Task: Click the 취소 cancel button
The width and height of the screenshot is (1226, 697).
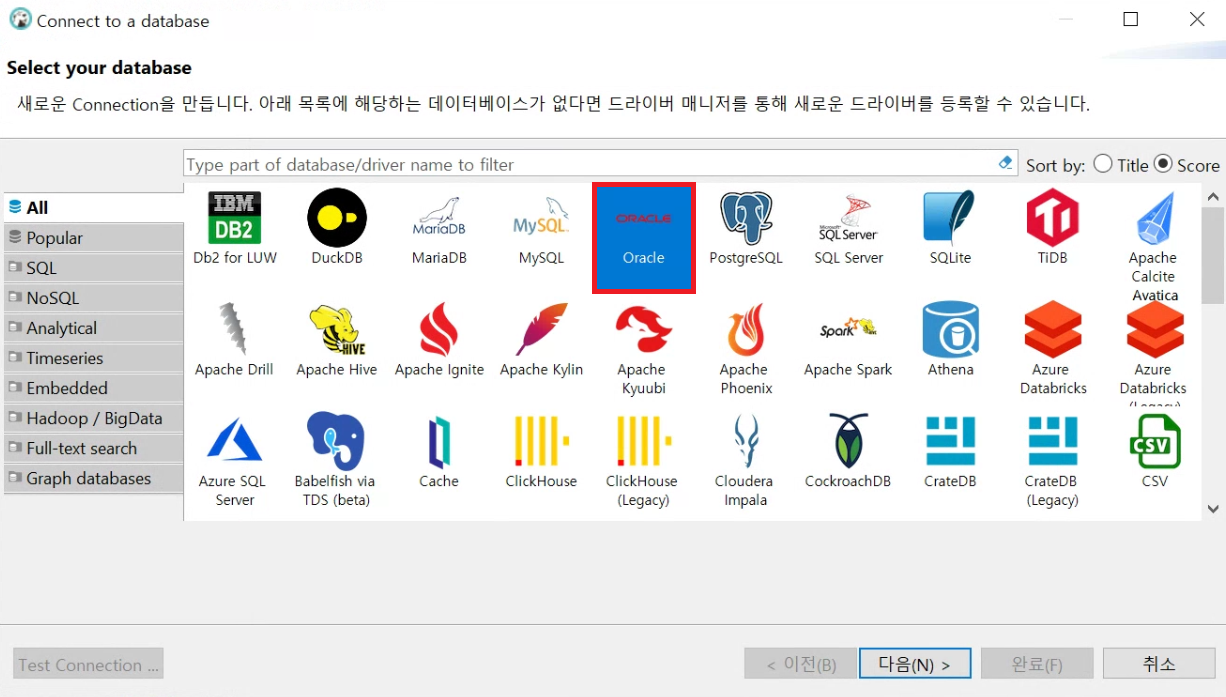Action: pyautogui.click(x=1159, y=664)
